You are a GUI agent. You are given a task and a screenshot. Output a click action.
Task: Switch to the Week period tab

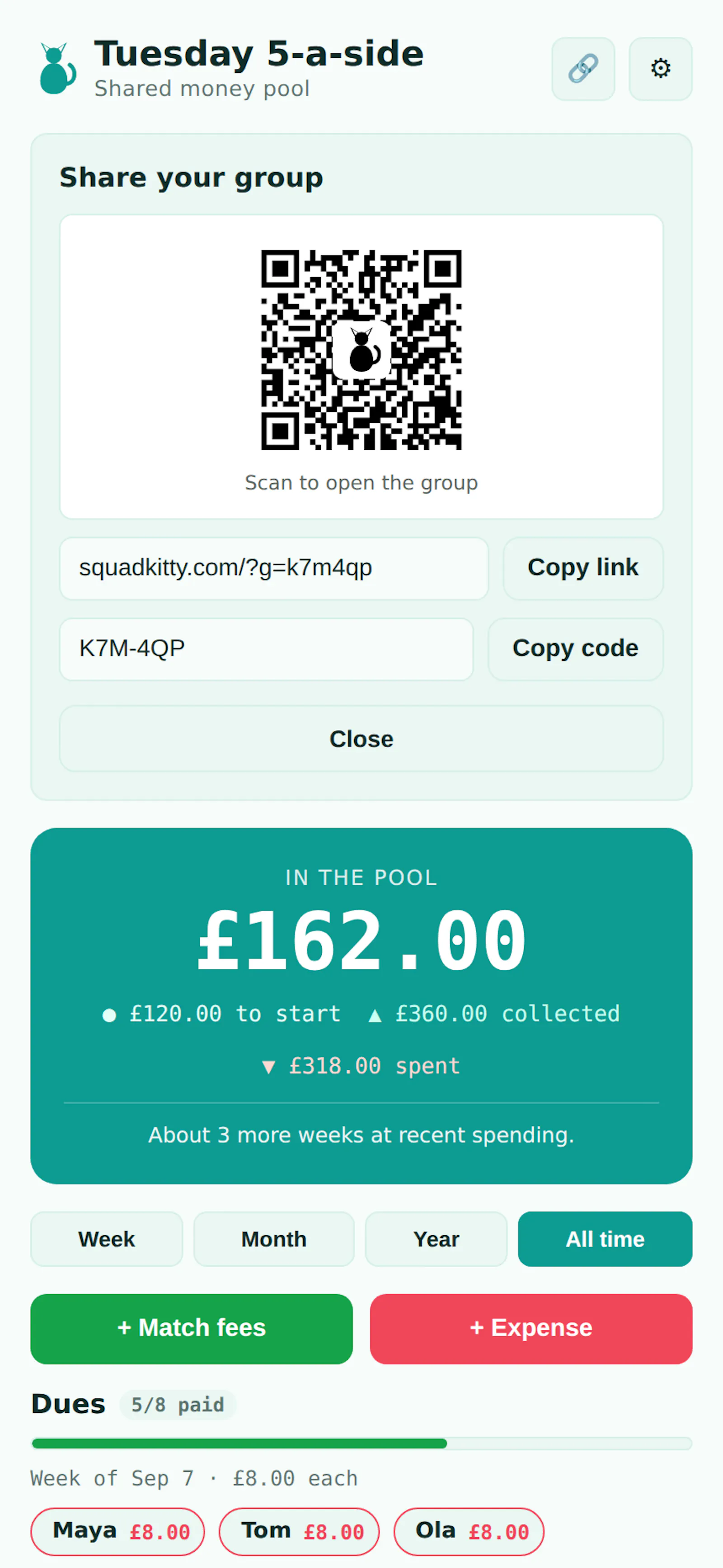click(x=107, y=1239)
